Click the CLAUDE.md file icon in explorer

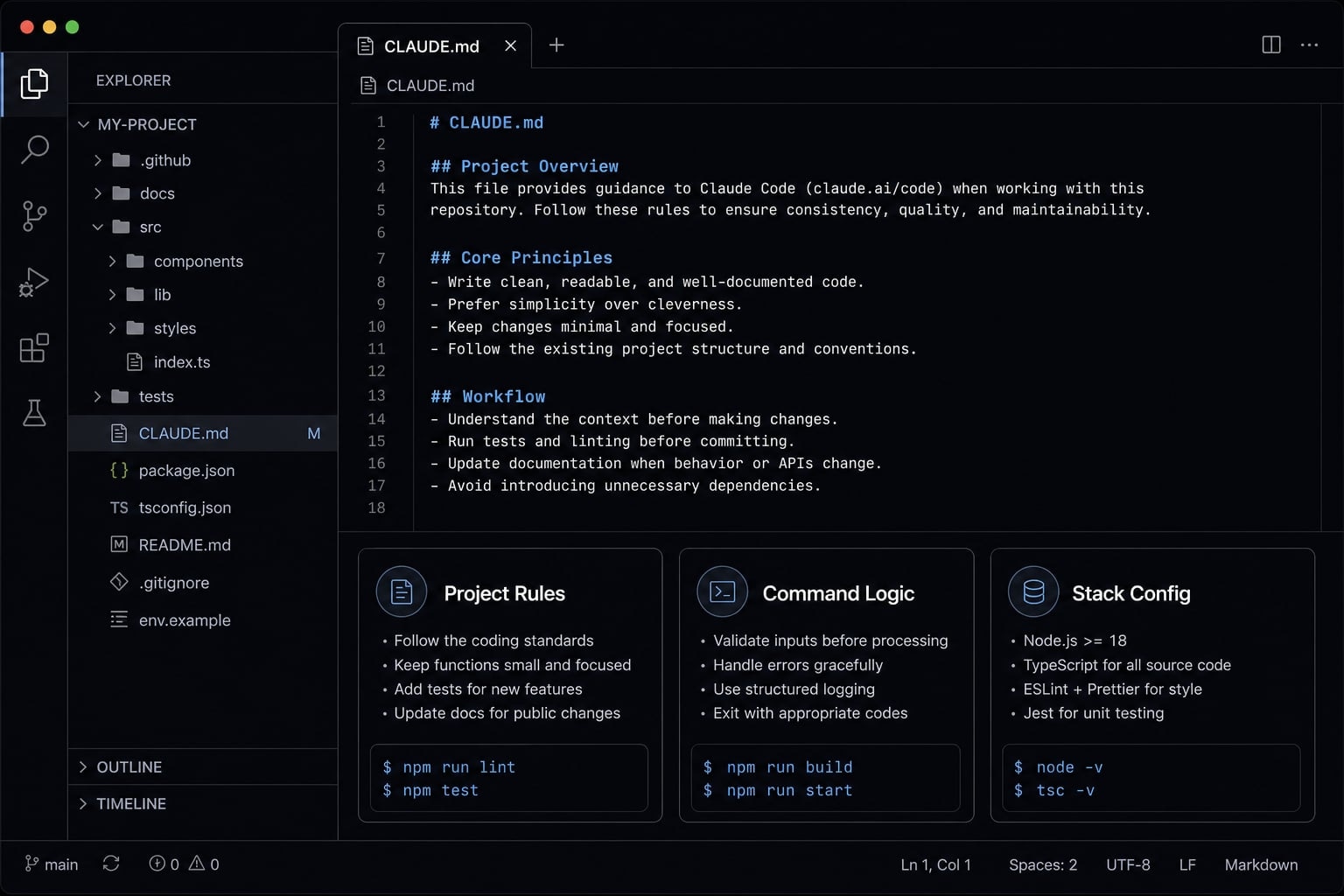(x=119, y=433)
